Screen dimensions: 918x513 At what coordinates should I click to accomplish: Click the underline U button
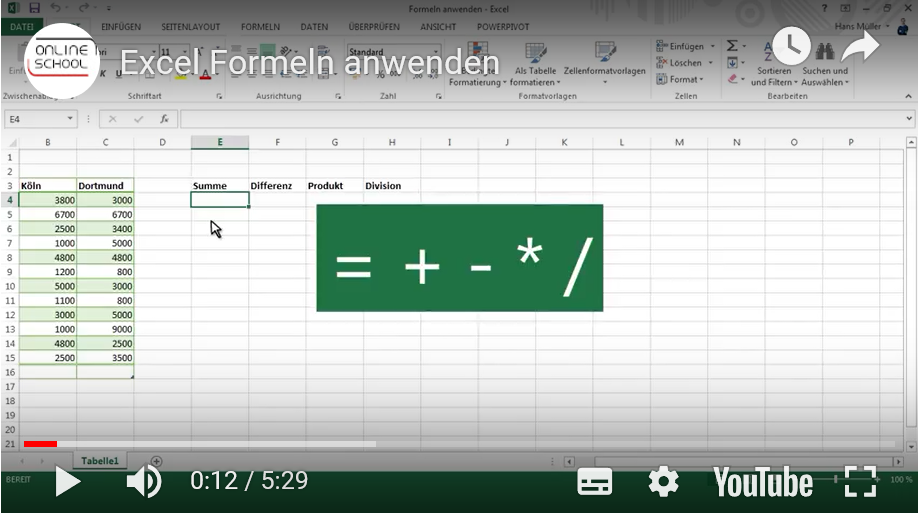click(118, 74)
